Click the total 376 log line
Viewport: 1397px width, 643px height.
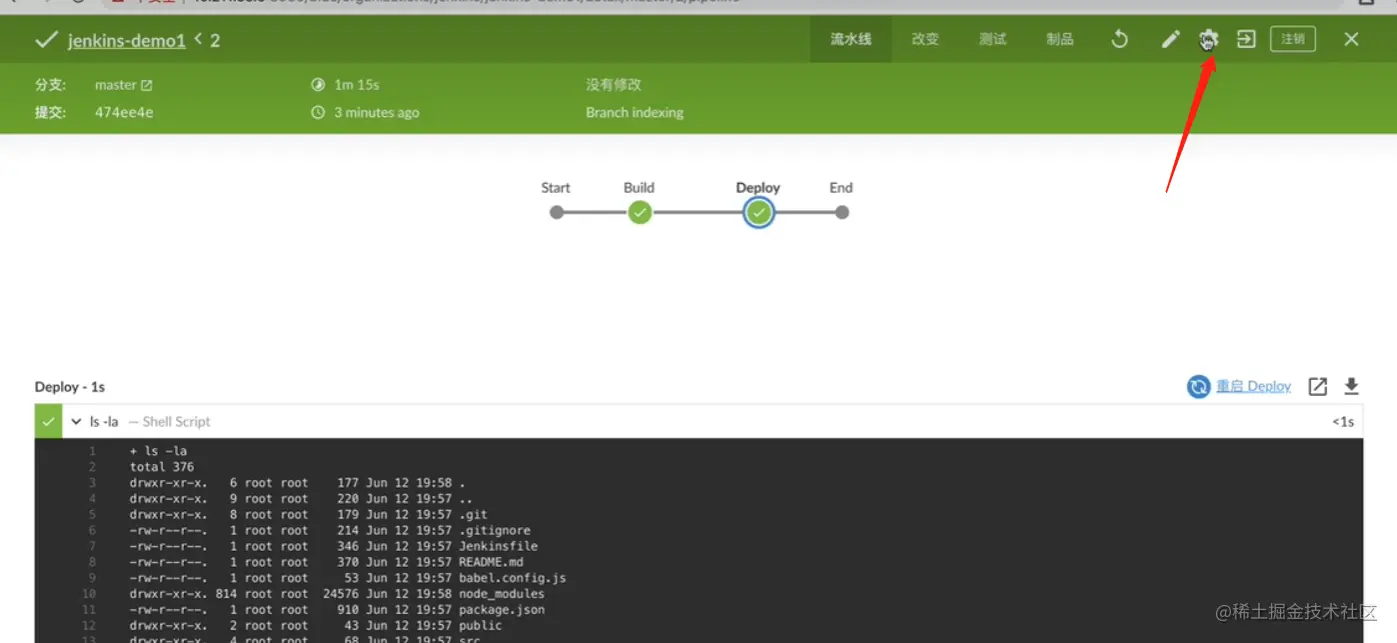[698, 467]
